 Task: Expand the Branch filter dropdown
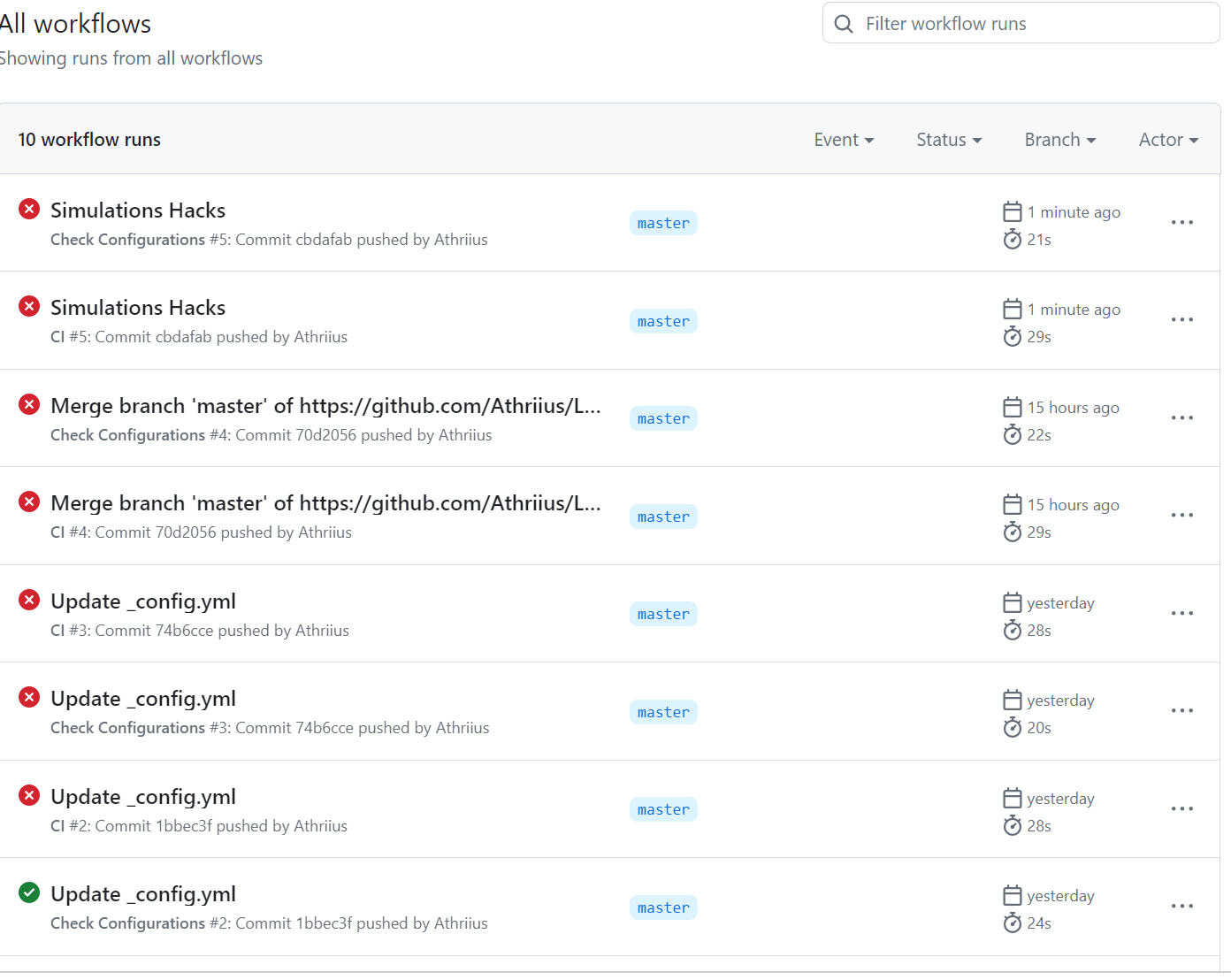(x=1060, y=140)
